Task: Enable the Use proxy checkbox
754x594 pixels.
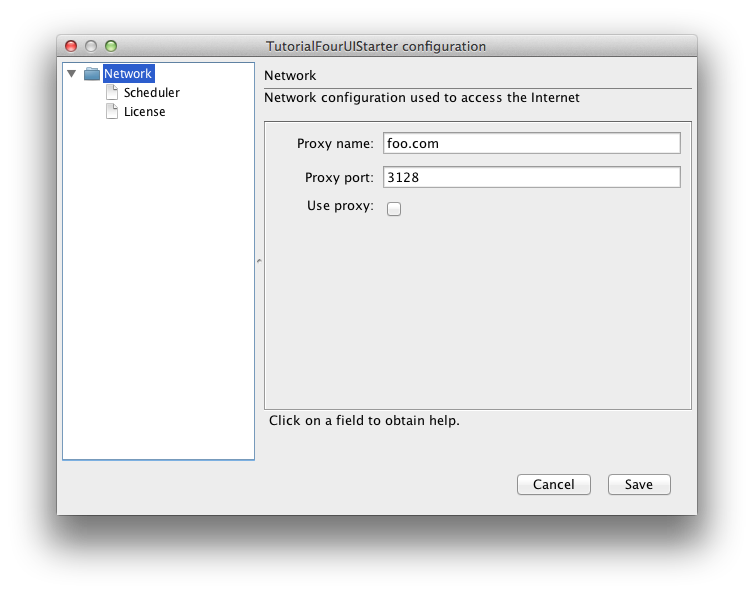Action: click(x=394, y=209)
